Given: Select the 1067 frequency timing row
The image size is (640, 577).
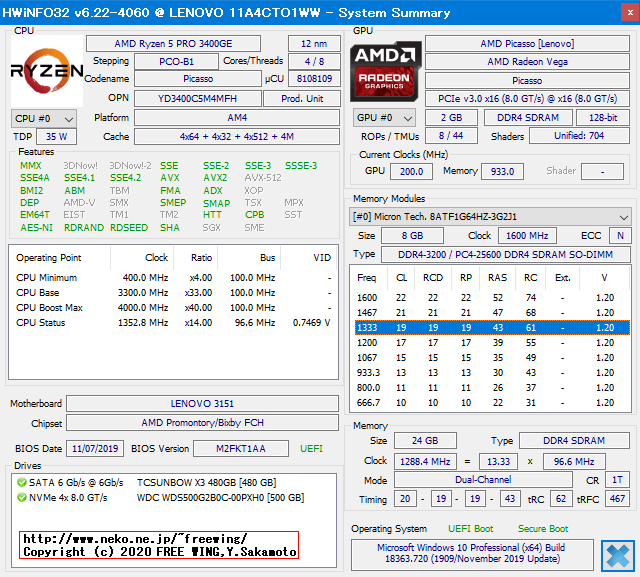Looking at the screenshot, I should tap(492, 358).
